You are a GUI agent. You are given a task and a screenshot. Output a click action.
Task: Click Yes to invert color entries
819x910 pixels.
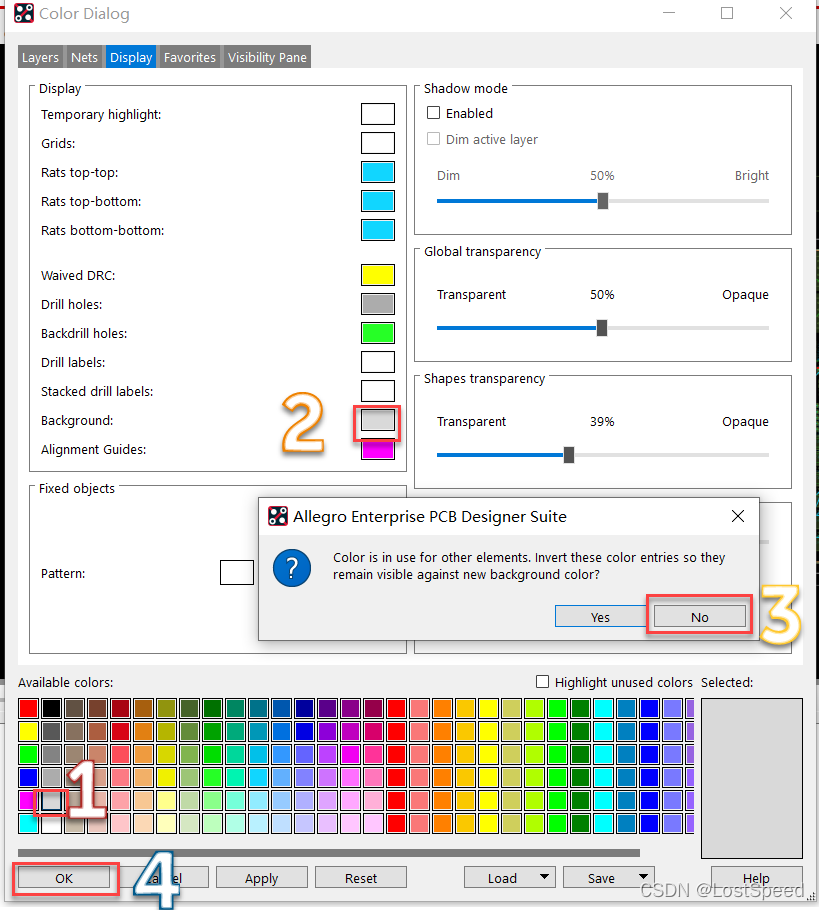coord(600,617)
